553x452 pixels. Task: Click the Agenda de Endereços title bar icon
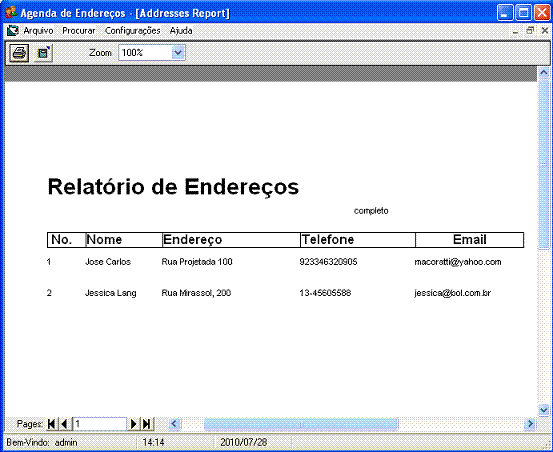(11, 12)
